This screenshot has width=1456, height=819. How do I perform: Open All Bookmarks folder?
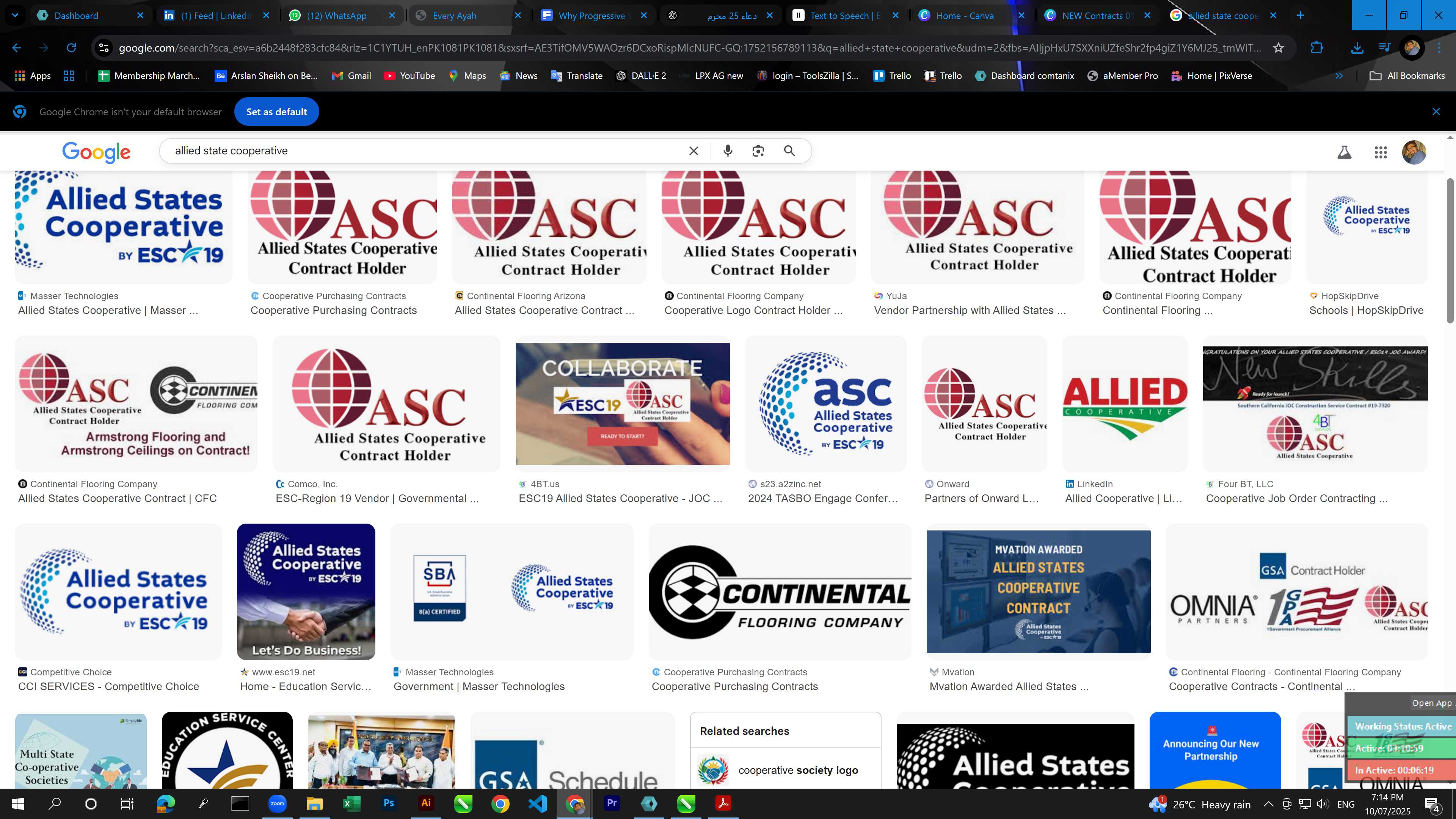(1407, 76)
